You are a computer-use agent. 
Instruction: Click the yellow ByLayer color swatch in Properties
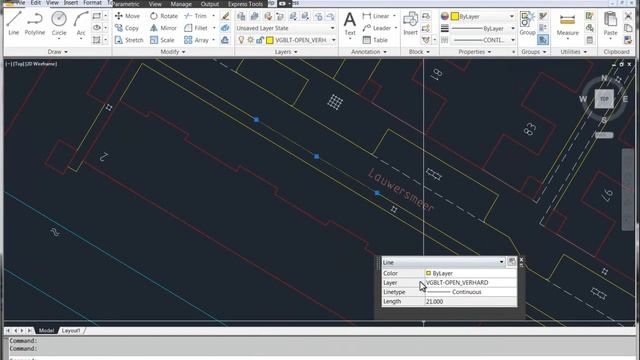(x=455, y=16)
